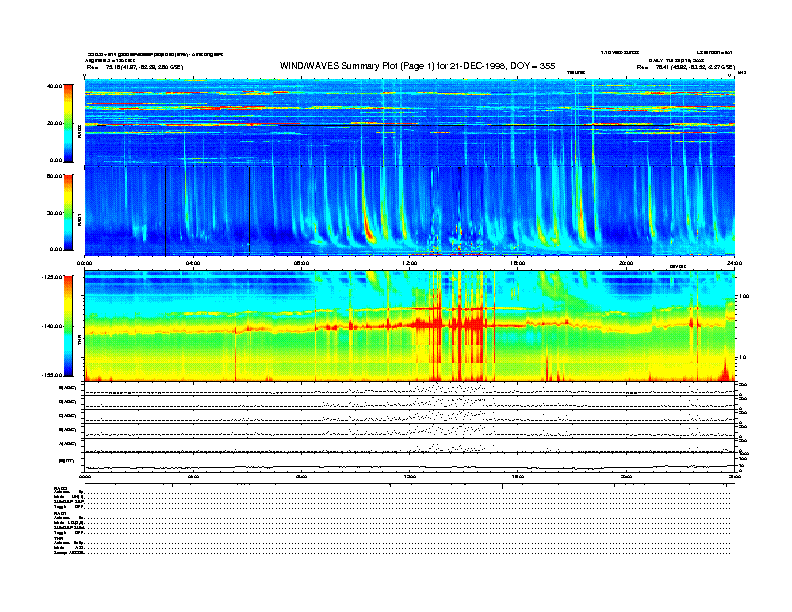
Task: Click the topmost line plot row label
Action: point(68,388)
